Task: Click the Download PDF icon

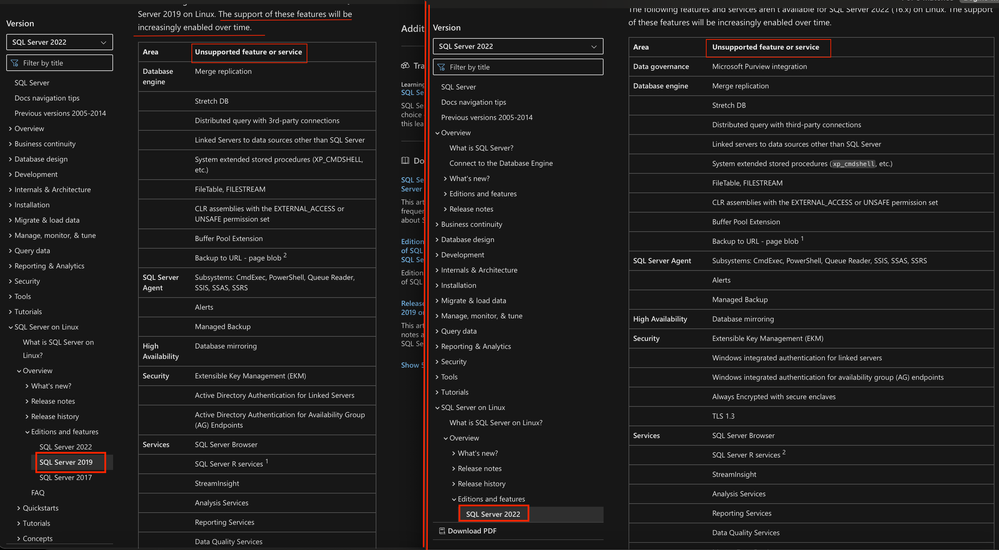Action: point(442,531)
